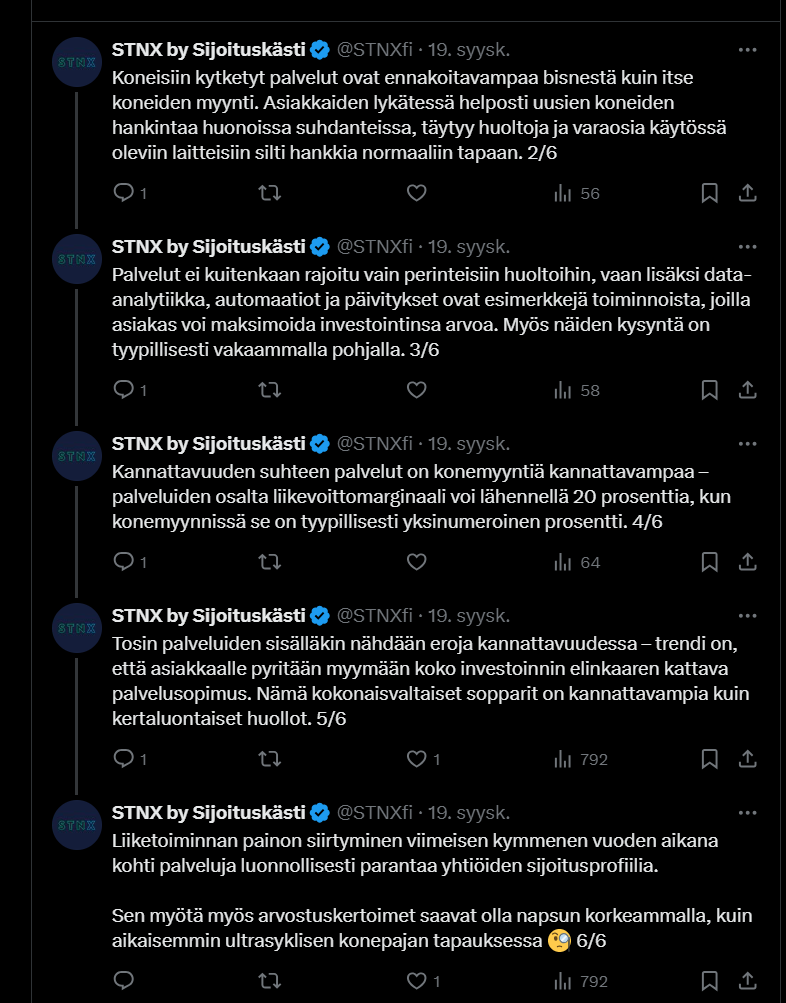Share the 3/6 tweet

(747, 390)
